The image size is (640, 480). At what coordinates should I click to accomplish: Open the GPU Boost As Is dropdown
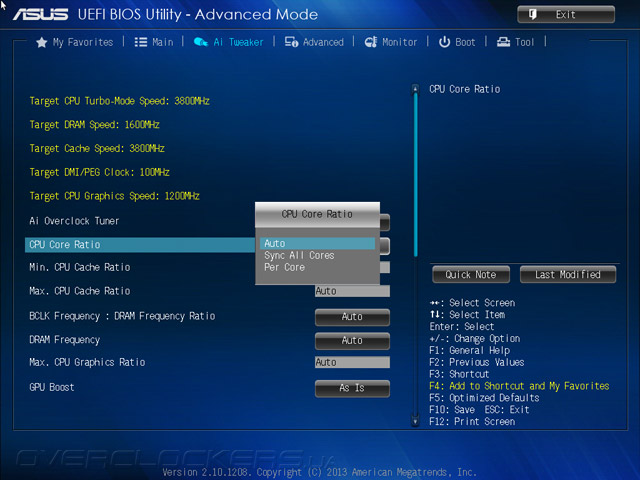click(352, 388)
